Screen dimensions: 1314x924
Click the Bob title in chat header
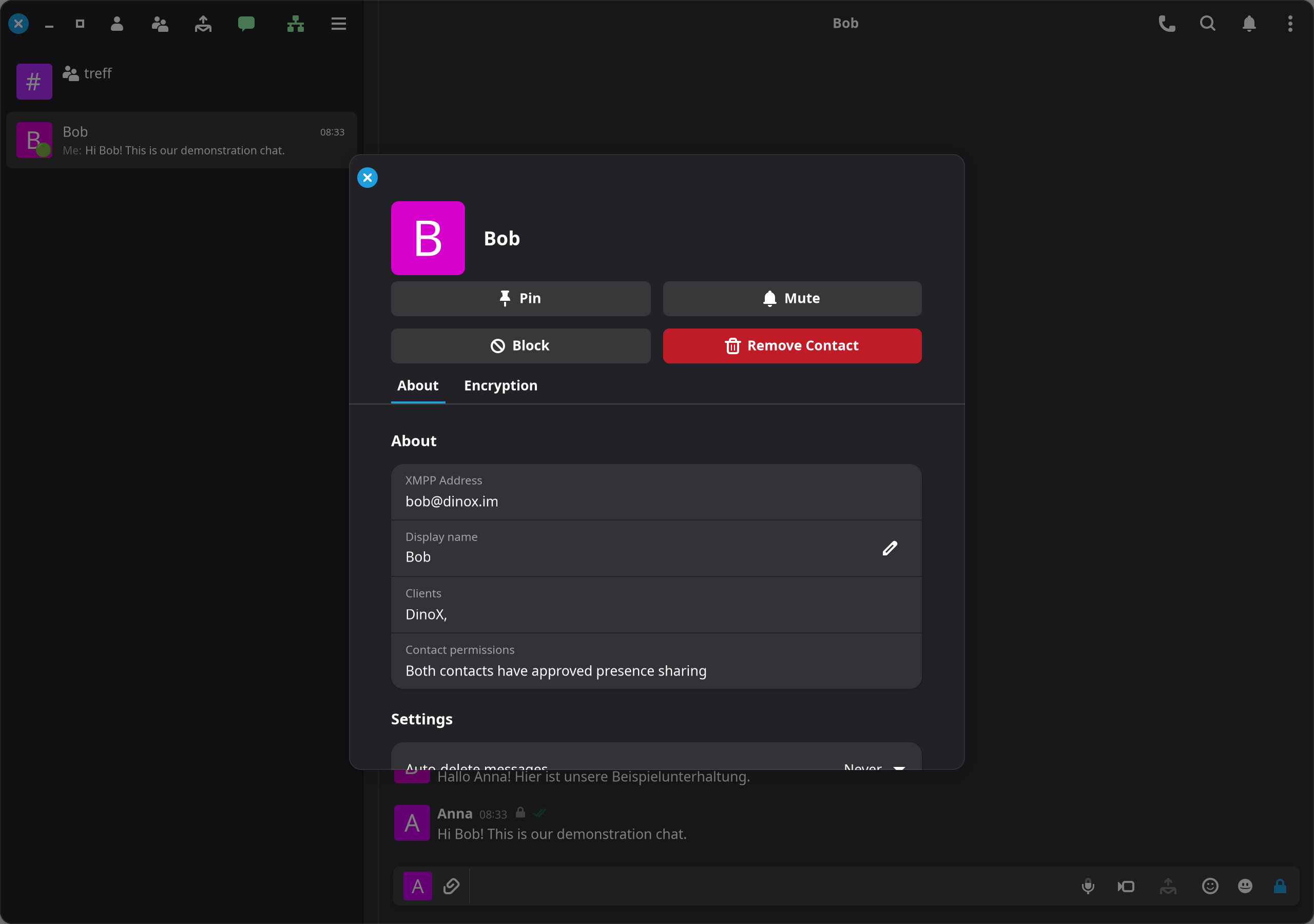pos(845,24)
